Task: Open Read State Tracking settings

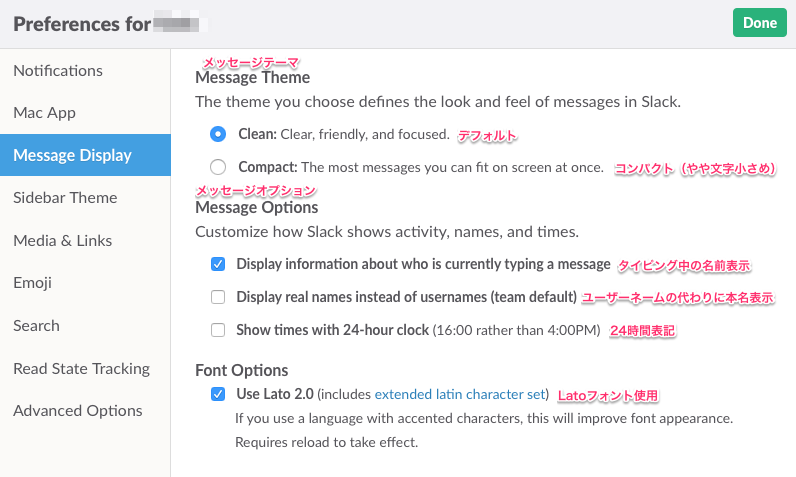Action: (81, 368)
